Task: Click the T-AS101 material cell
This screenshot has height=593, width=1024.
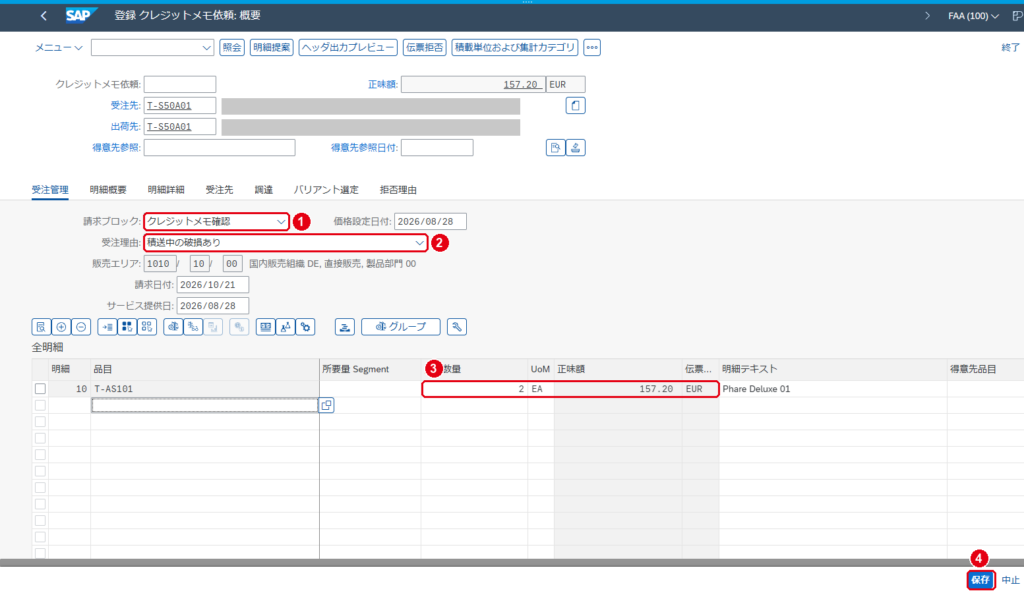Action: [205, 389]
